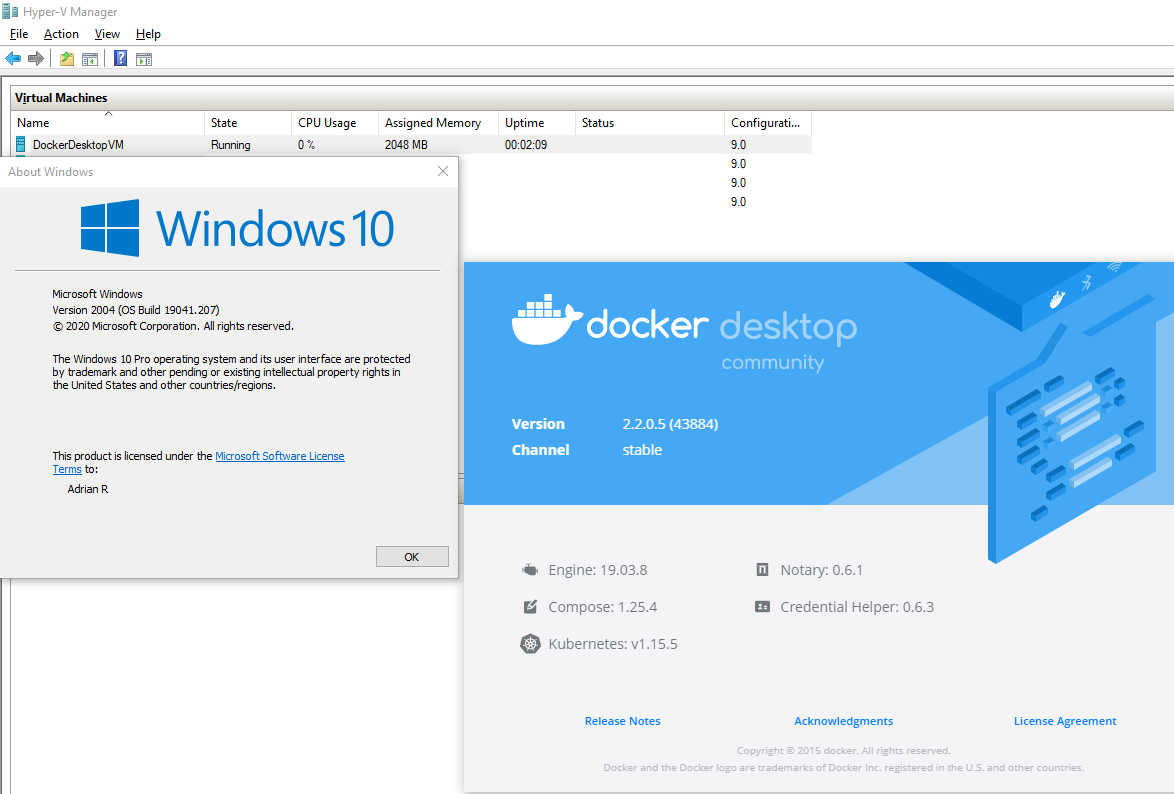This screenshot has width=1174, height=794.
Task: Click the Notary: 0.6.1 text
Action: 821,570
